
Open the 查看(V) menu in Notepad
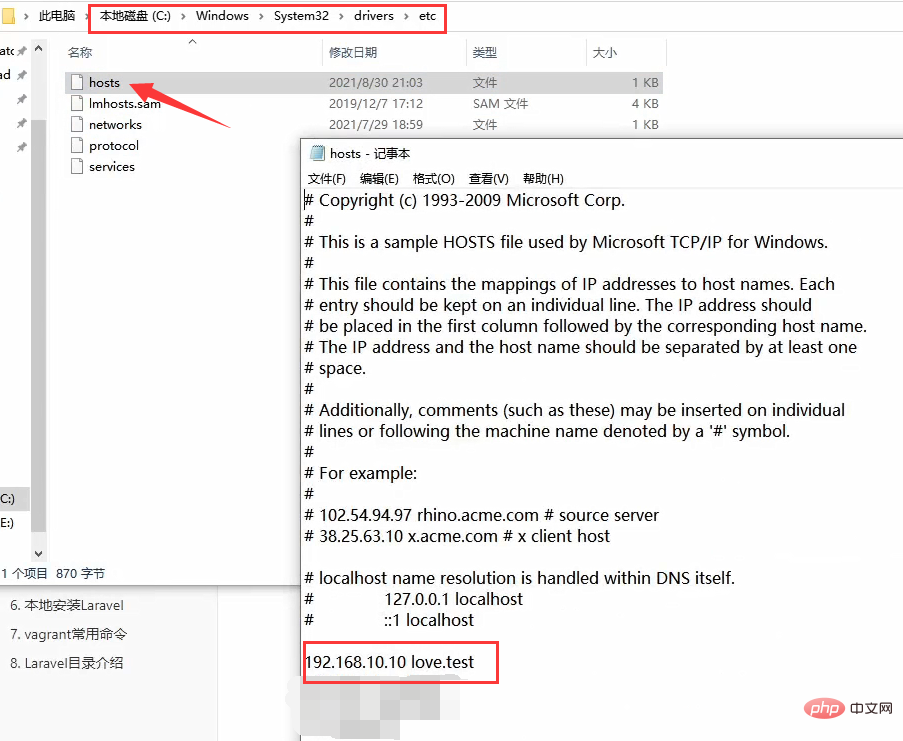click(x=488, y=179)
